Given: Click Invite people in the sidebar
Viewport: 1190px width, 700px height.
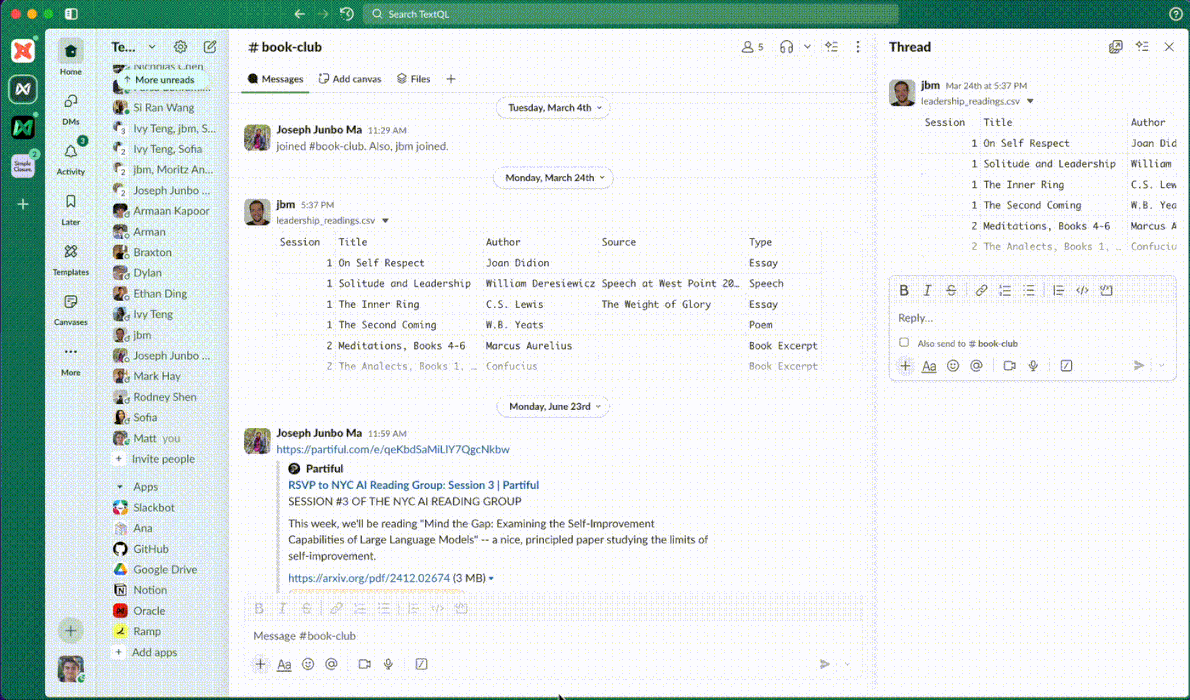Looking at the screenshot, I should click(162, 458).
